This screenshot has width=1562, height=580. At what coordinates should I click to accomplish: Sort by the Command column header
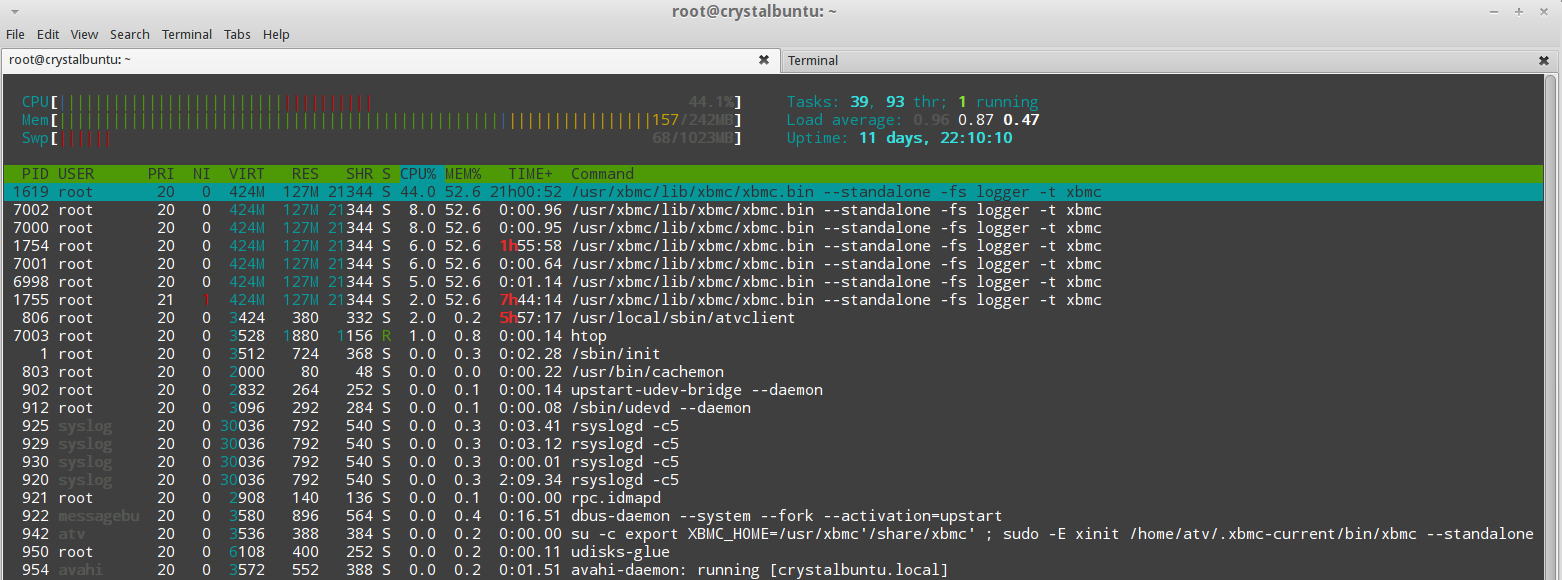click(603, 174)
